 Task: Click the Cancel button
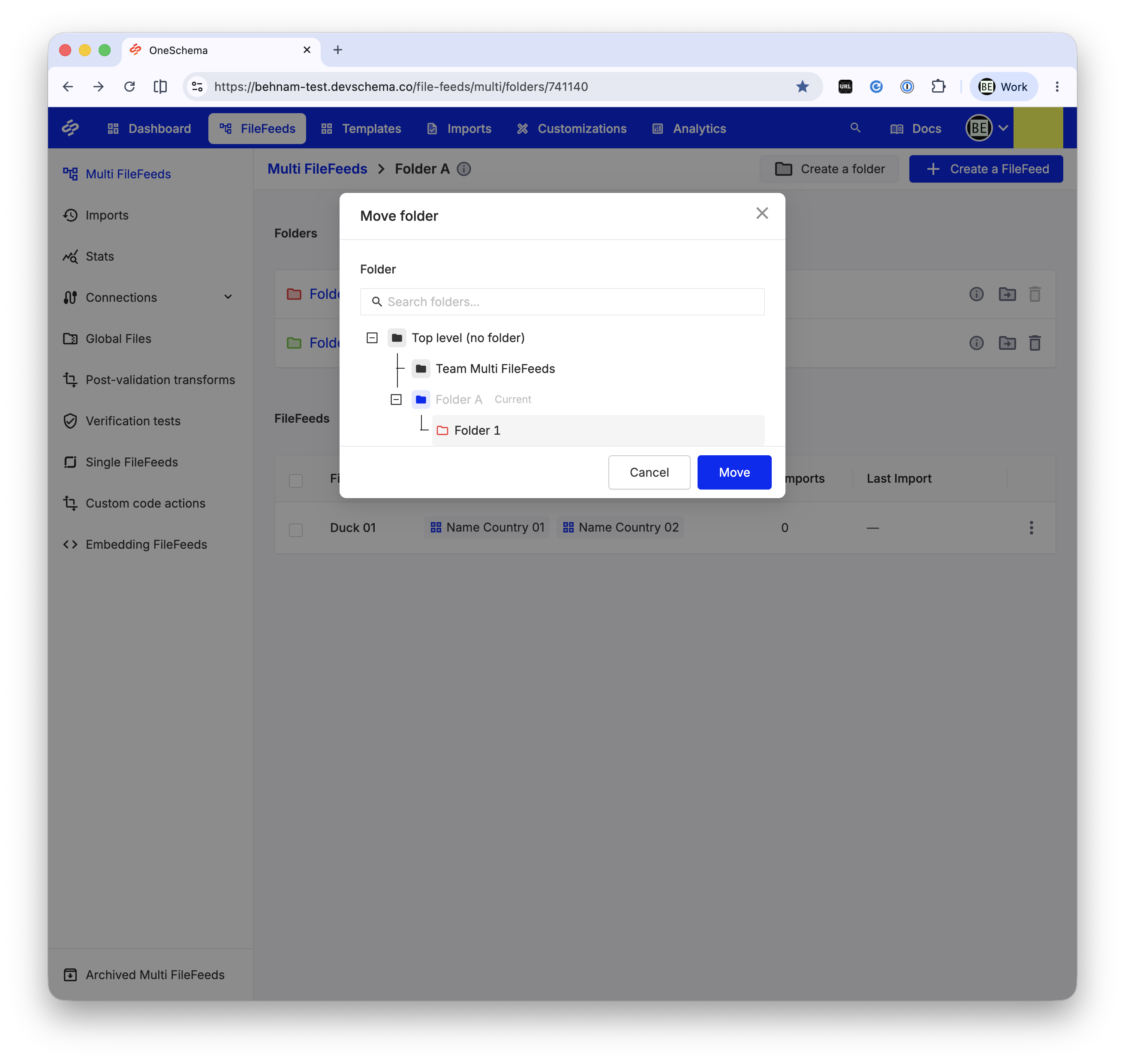pos(649,472)
